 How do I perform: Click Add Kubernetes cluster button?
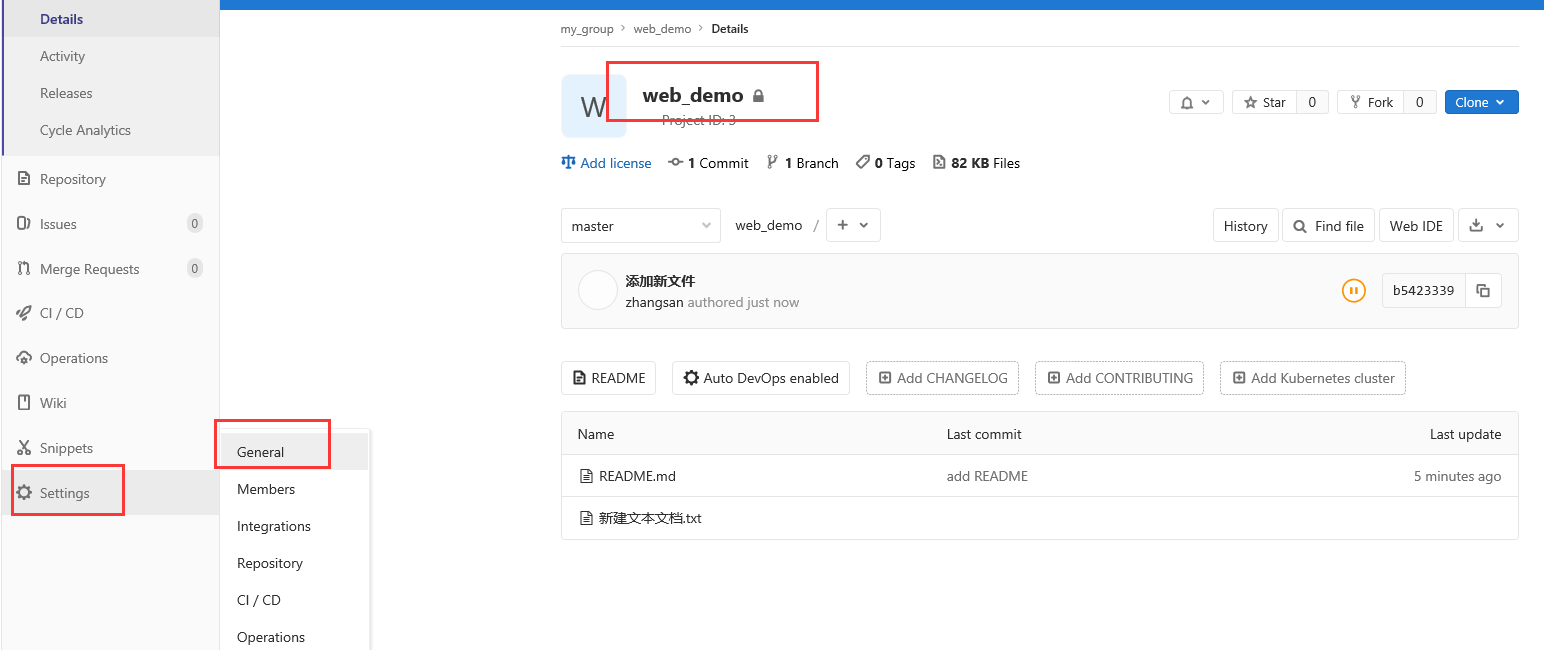click(x=1313, y=378)
